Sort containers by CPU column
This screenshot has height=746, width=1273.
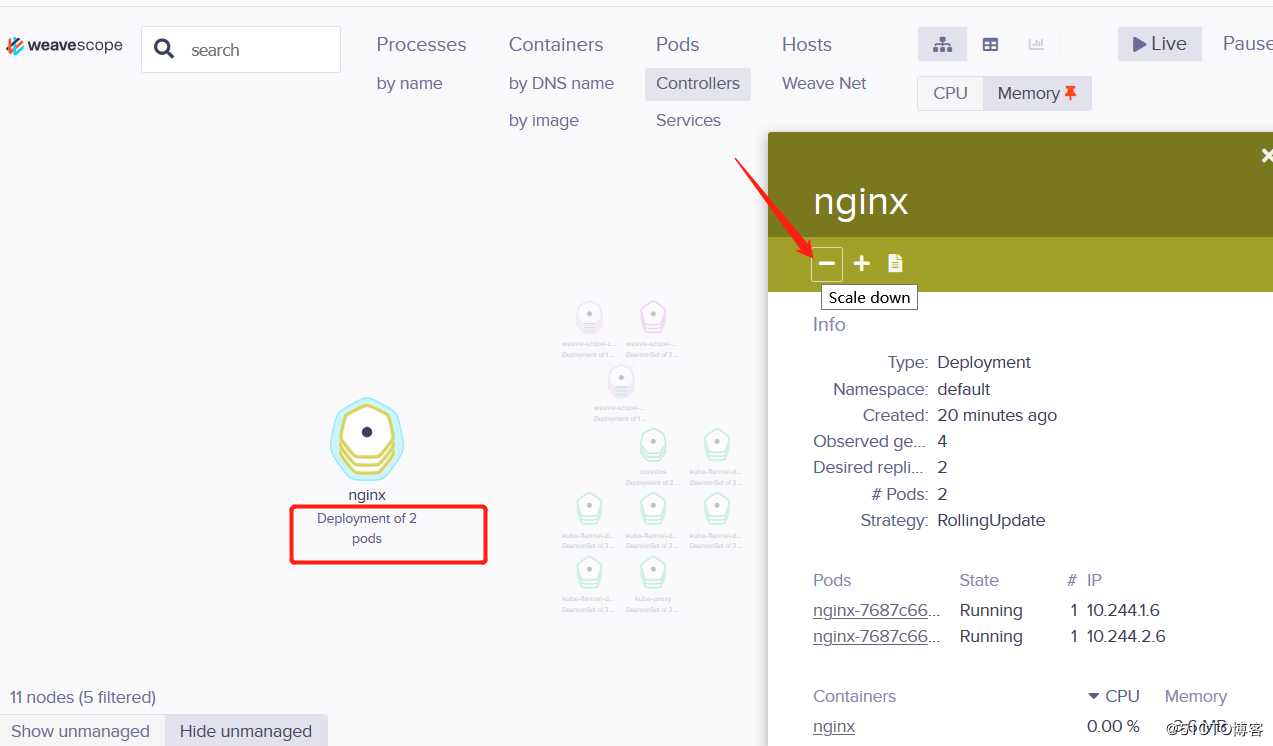1114,696
